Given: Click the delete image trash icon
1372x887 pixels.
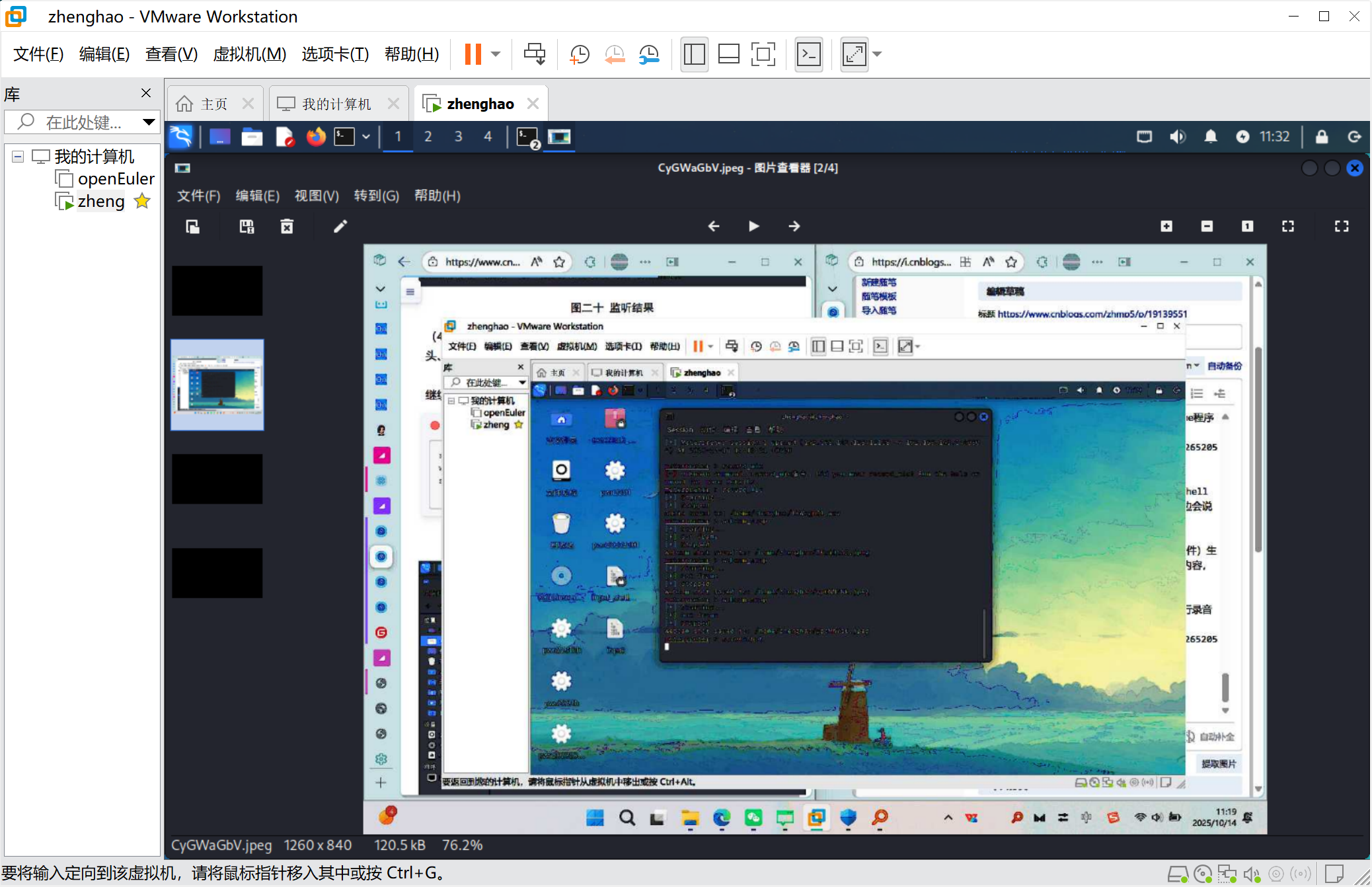Looking at the screenshot, I should (x=287, y=227).
